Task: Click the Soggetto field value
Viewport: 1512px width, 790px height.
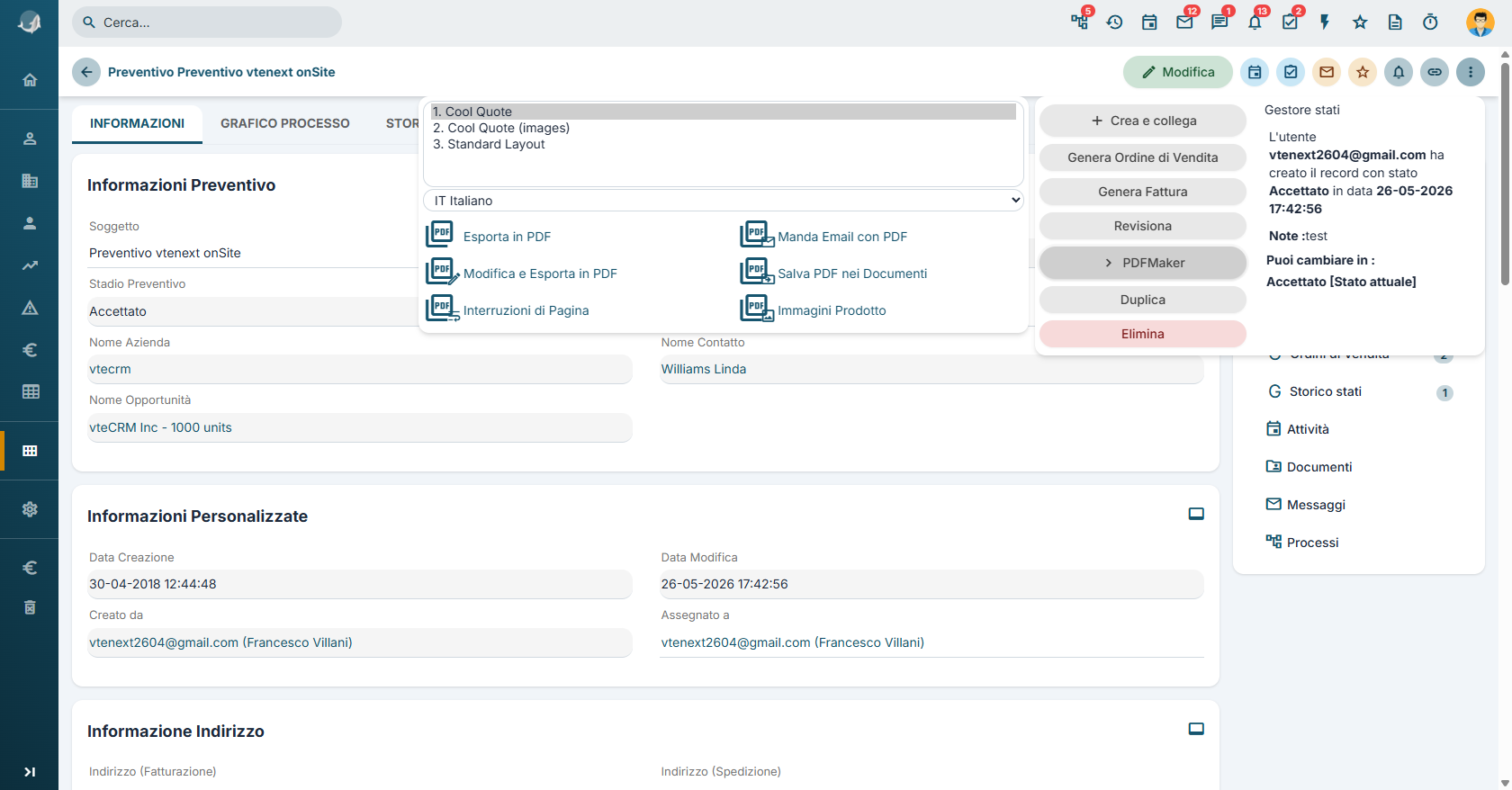Action: (165, 253)
